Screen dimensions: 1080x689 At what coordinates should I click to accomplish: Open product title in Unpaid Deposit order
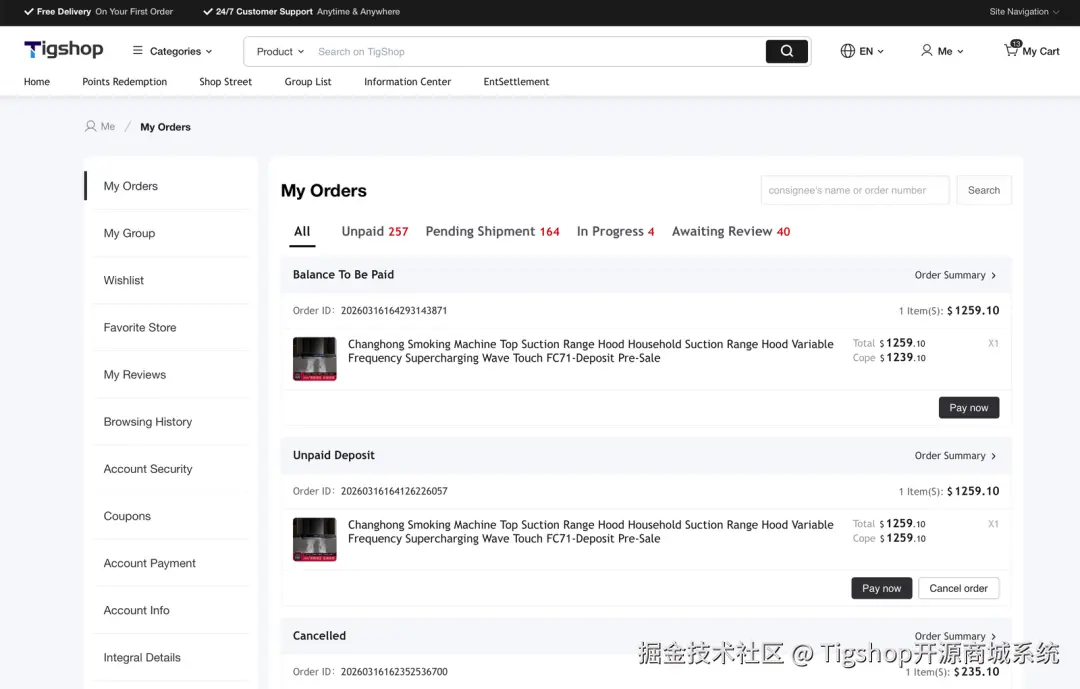590,531
